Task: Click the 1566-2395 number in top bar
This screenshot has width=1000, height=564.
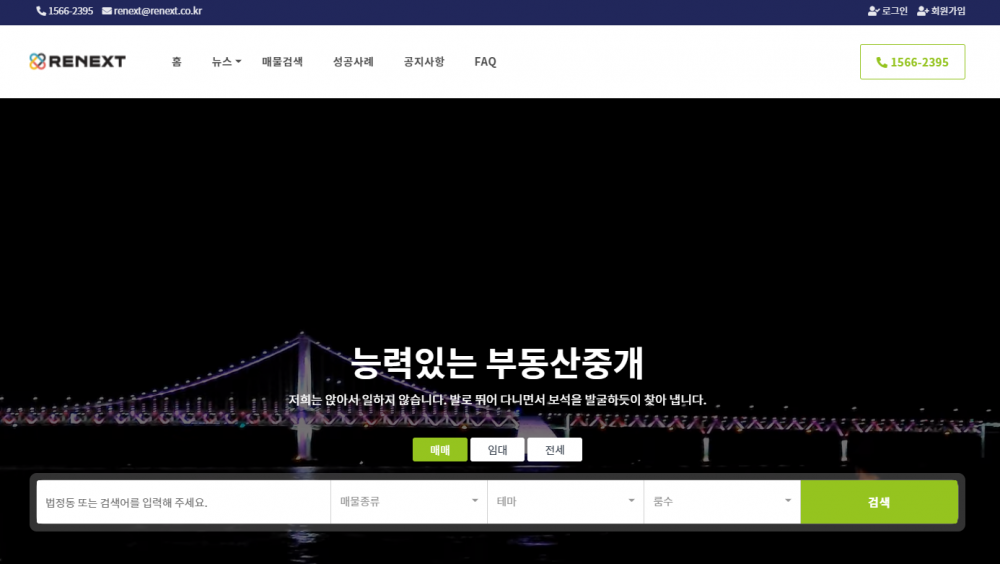Action: [71, 11]
